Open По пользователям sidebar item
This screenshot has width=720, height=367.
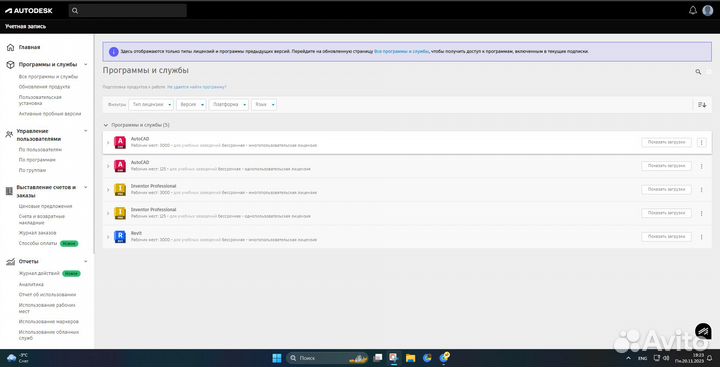pos(40,150)
